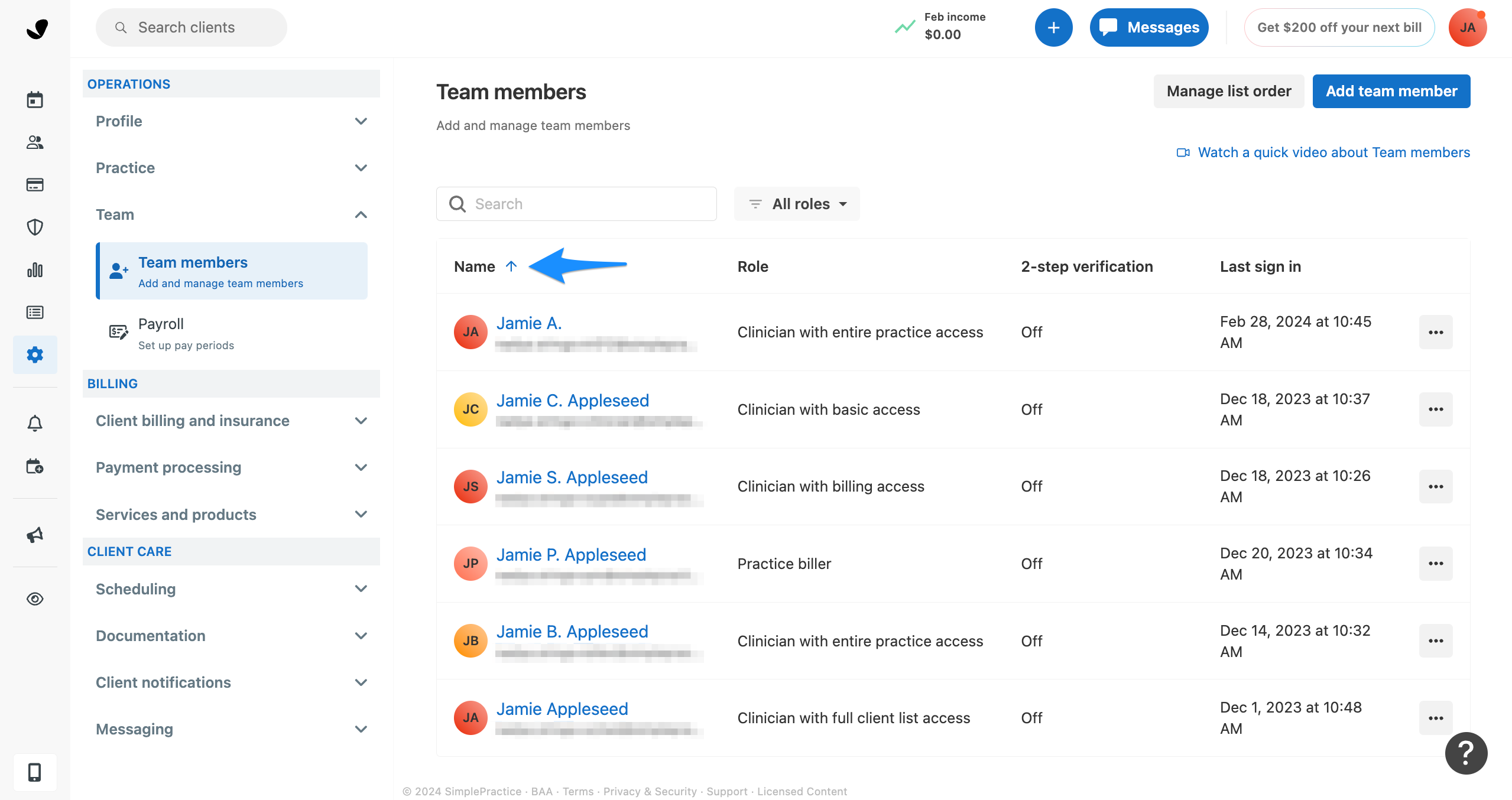Click the Last sign in column header
The width and height of the screenshot is (1512, 800).
click(1261, 266)
